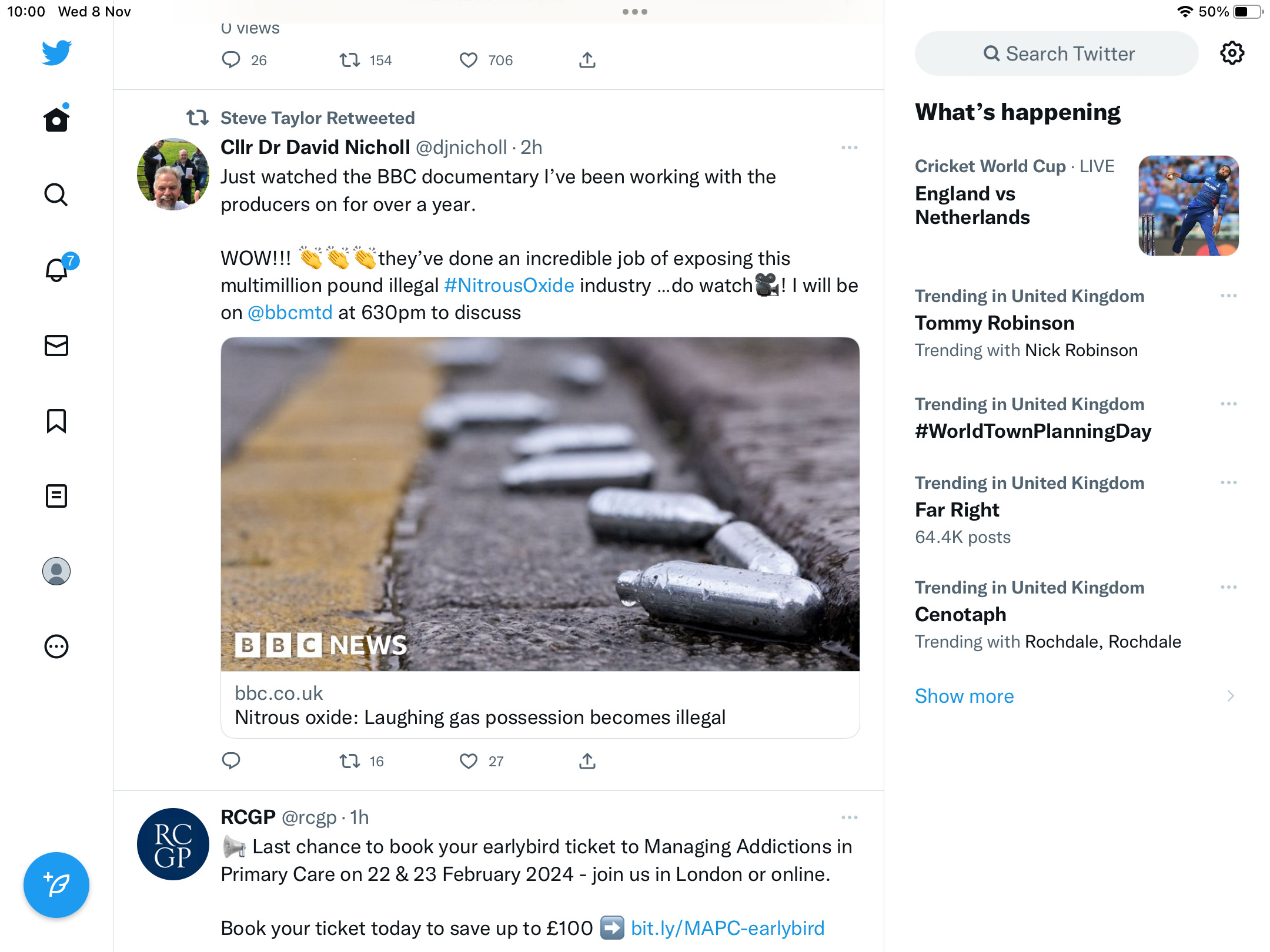Tap the Wi-Fi status icon
The image size is (1270, 952).
(1184, 12)
